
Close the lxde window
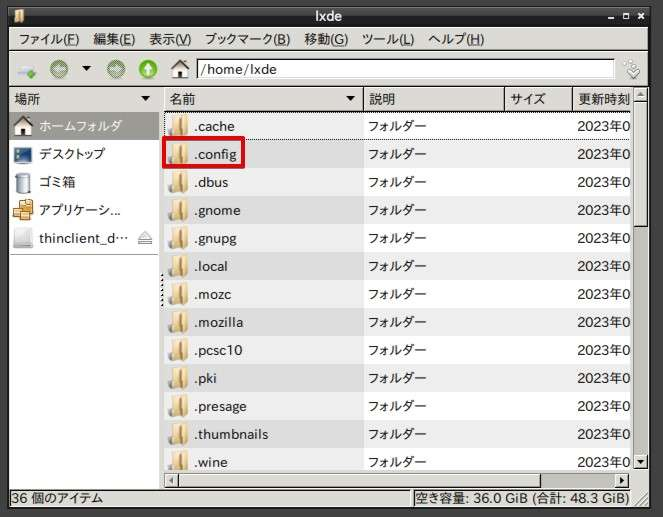point(641,16)
